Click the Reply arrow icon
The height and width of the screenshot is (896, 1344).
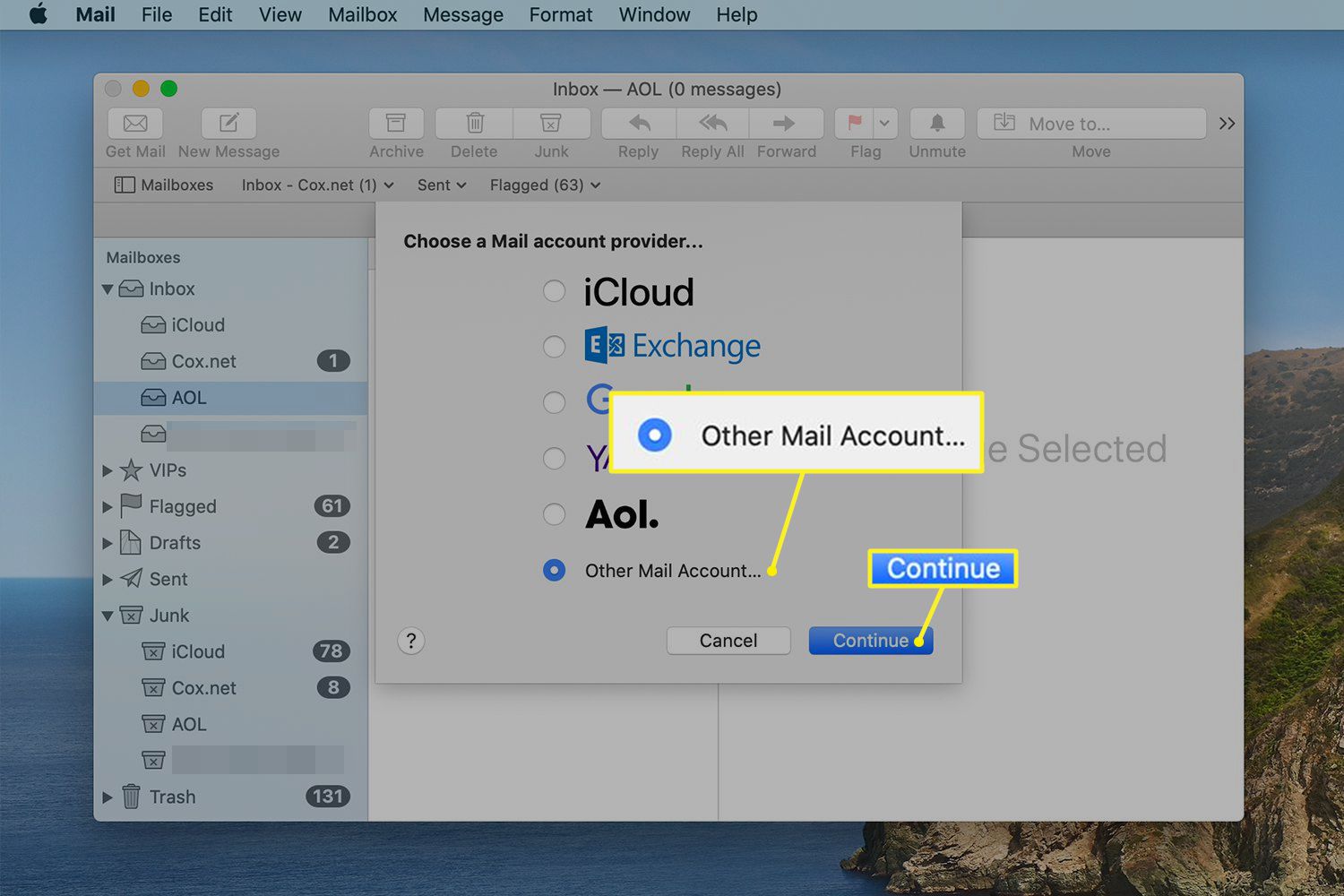pyautogui.click(x=639, y=123)
